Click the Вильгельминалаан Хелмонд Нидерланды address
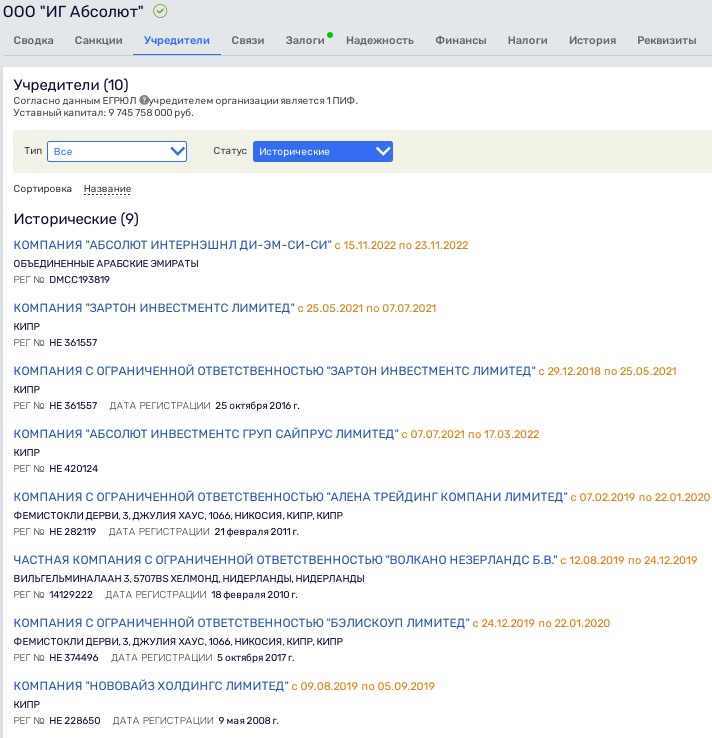Screen dimensions: 712x738 pos(189,579)
